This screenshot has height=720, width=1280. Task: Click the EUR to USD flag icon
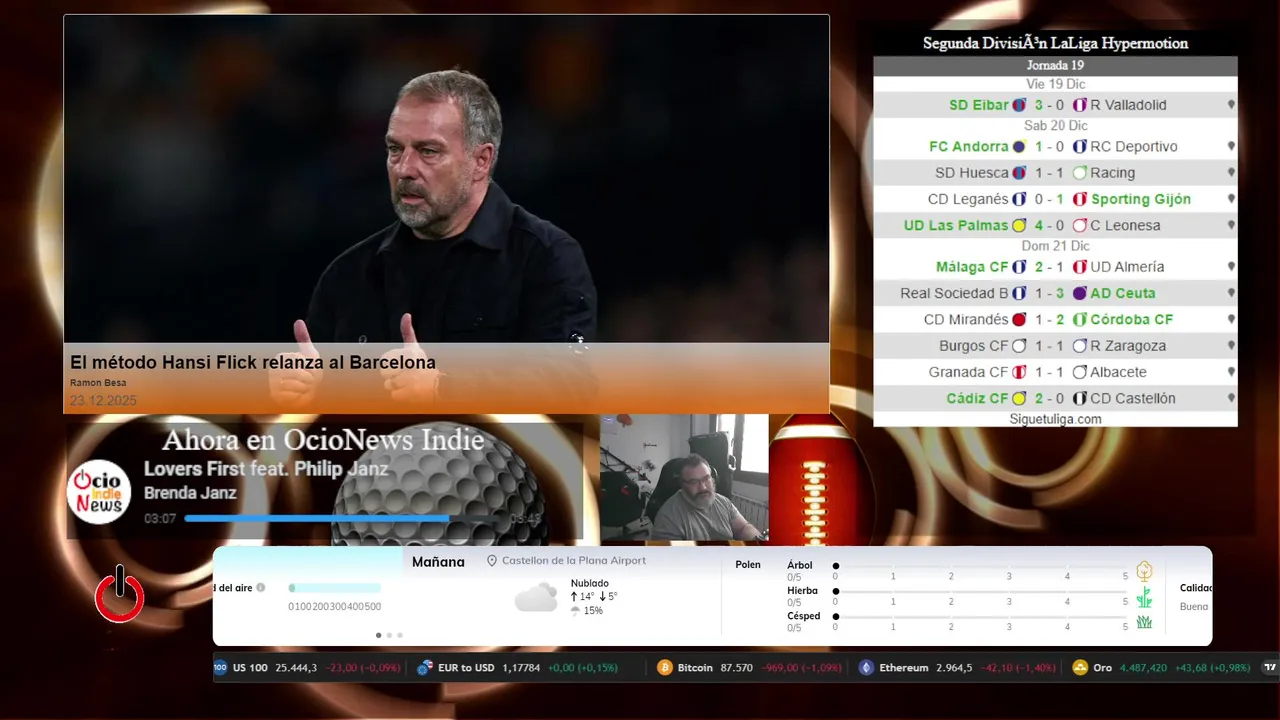[424, 667]
